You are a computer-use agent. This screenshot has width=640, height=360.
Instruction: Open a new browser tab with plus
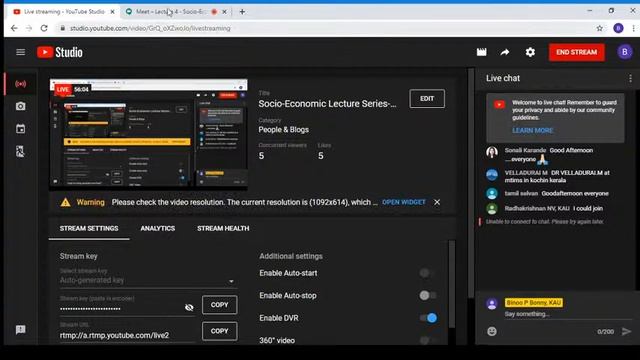point(242,12)
